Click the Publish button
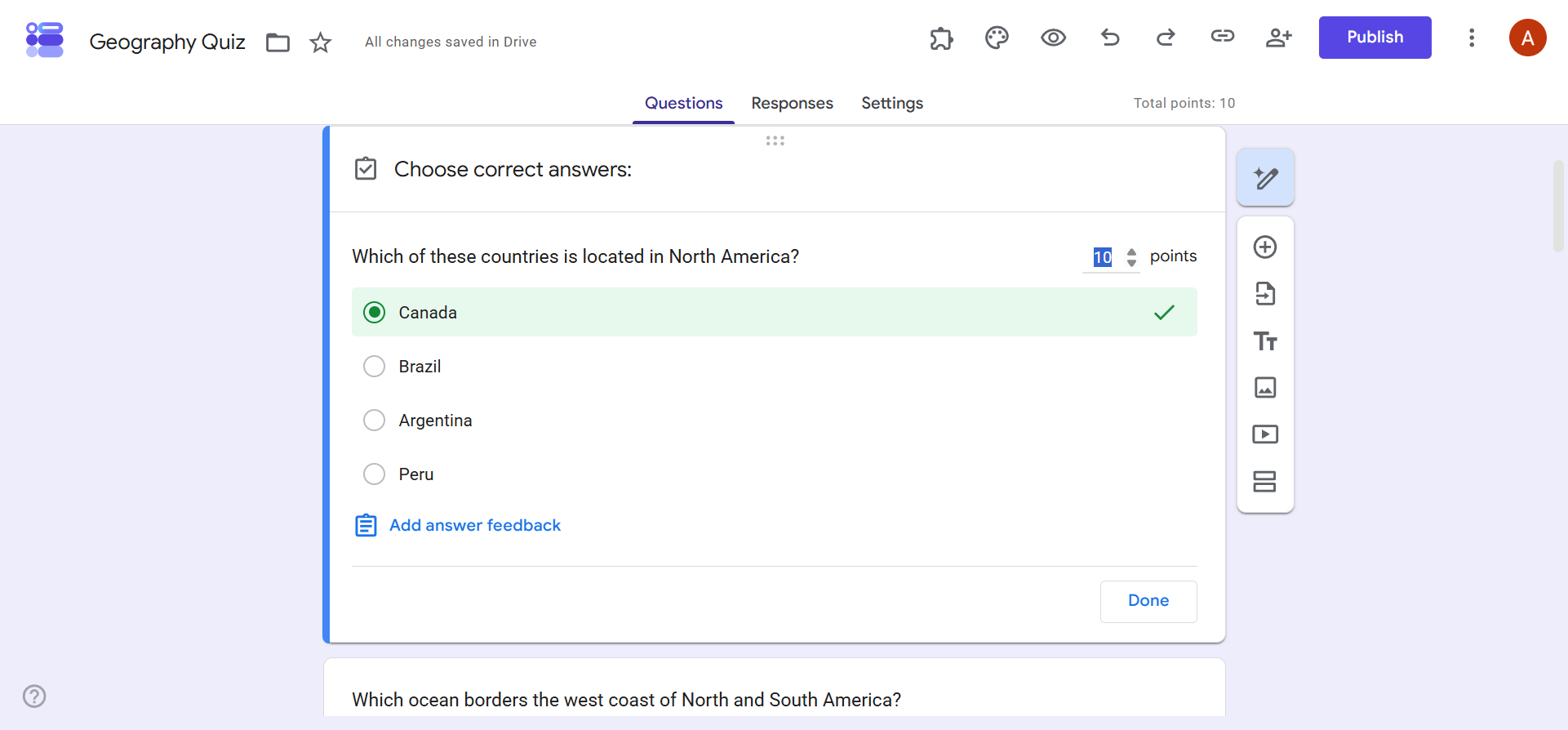The width and height of the screenshot is (1568, 730). pos(1375,38)
